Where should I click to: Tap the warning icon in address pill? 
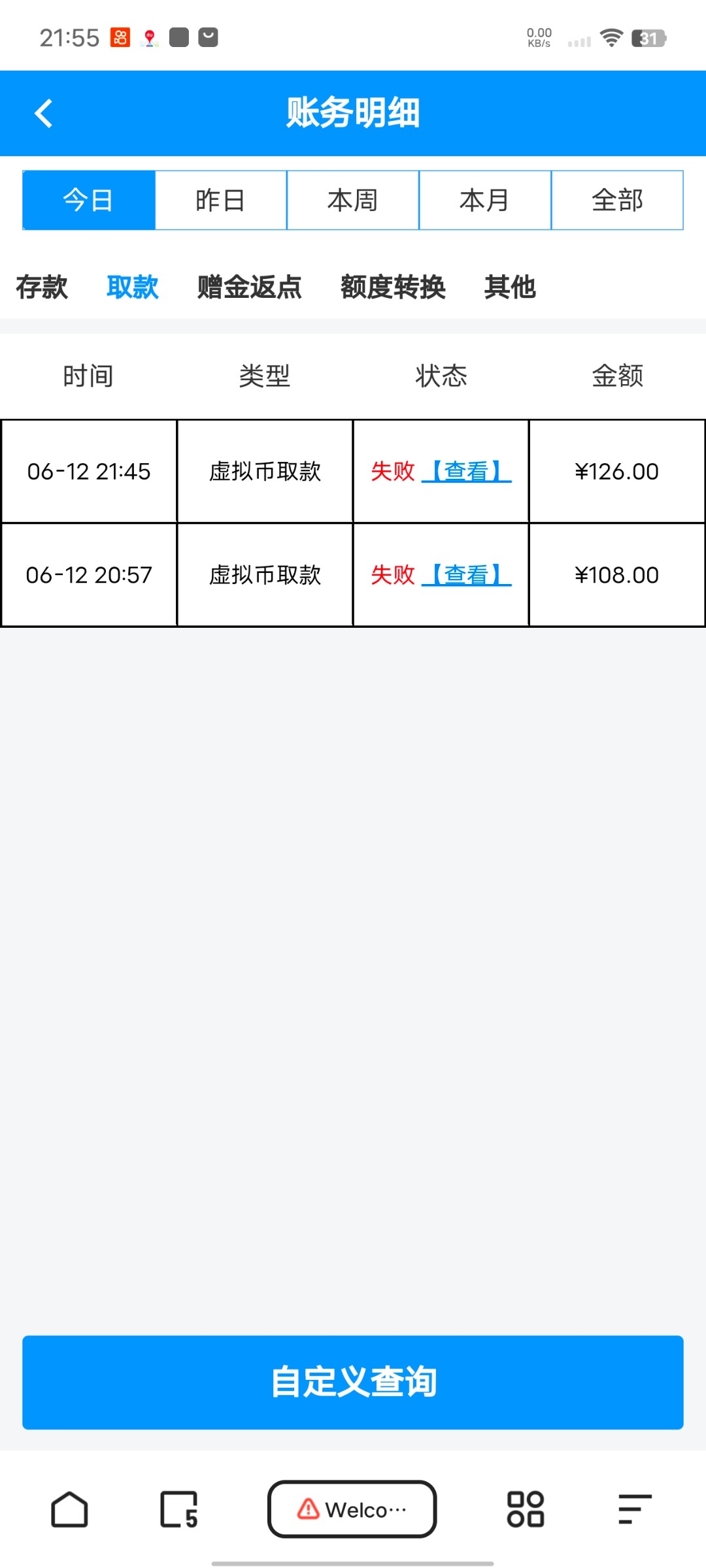point(308,1509)
